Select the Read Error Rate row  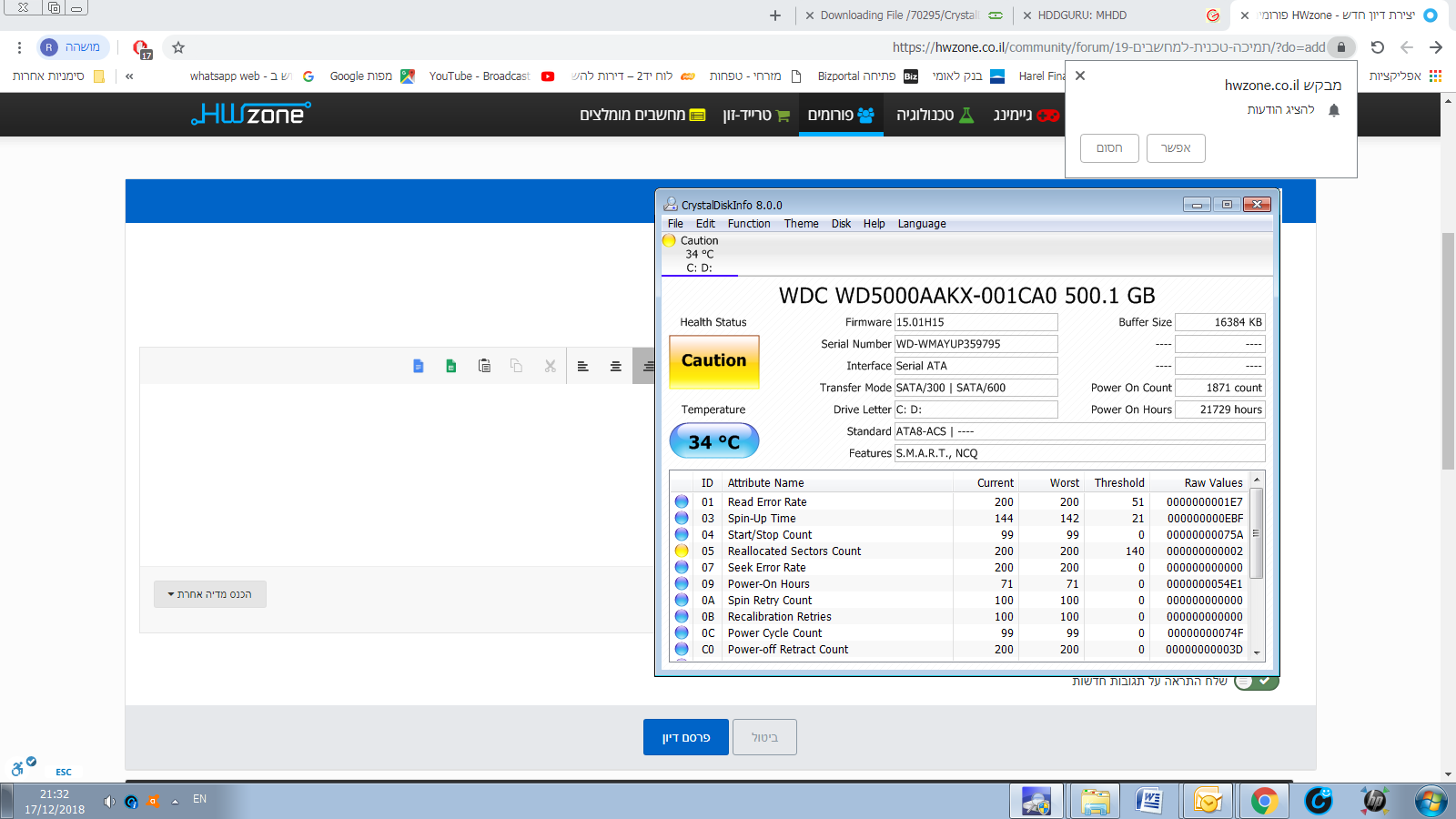tap(960, 502)
